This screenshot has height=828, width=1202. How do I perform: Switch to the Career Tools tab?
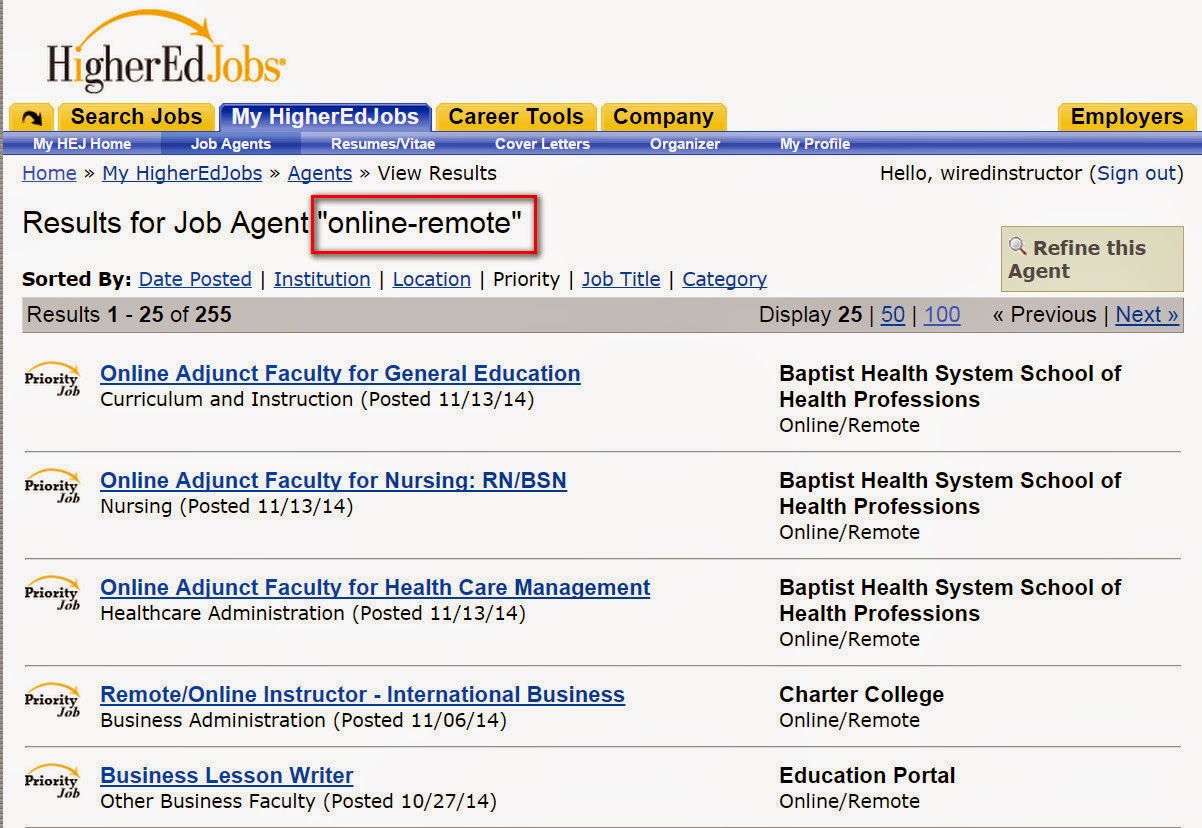515,117
